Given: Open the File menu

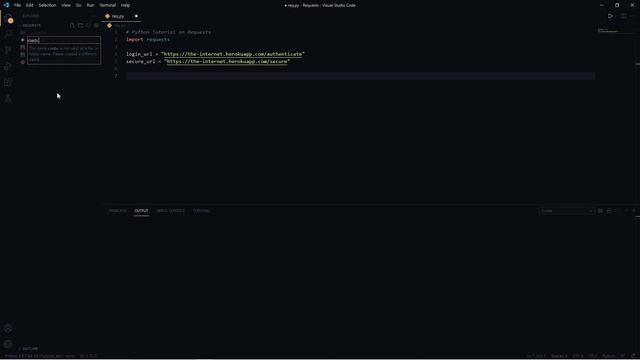Looking at the screenshot, I should [18, 5].
